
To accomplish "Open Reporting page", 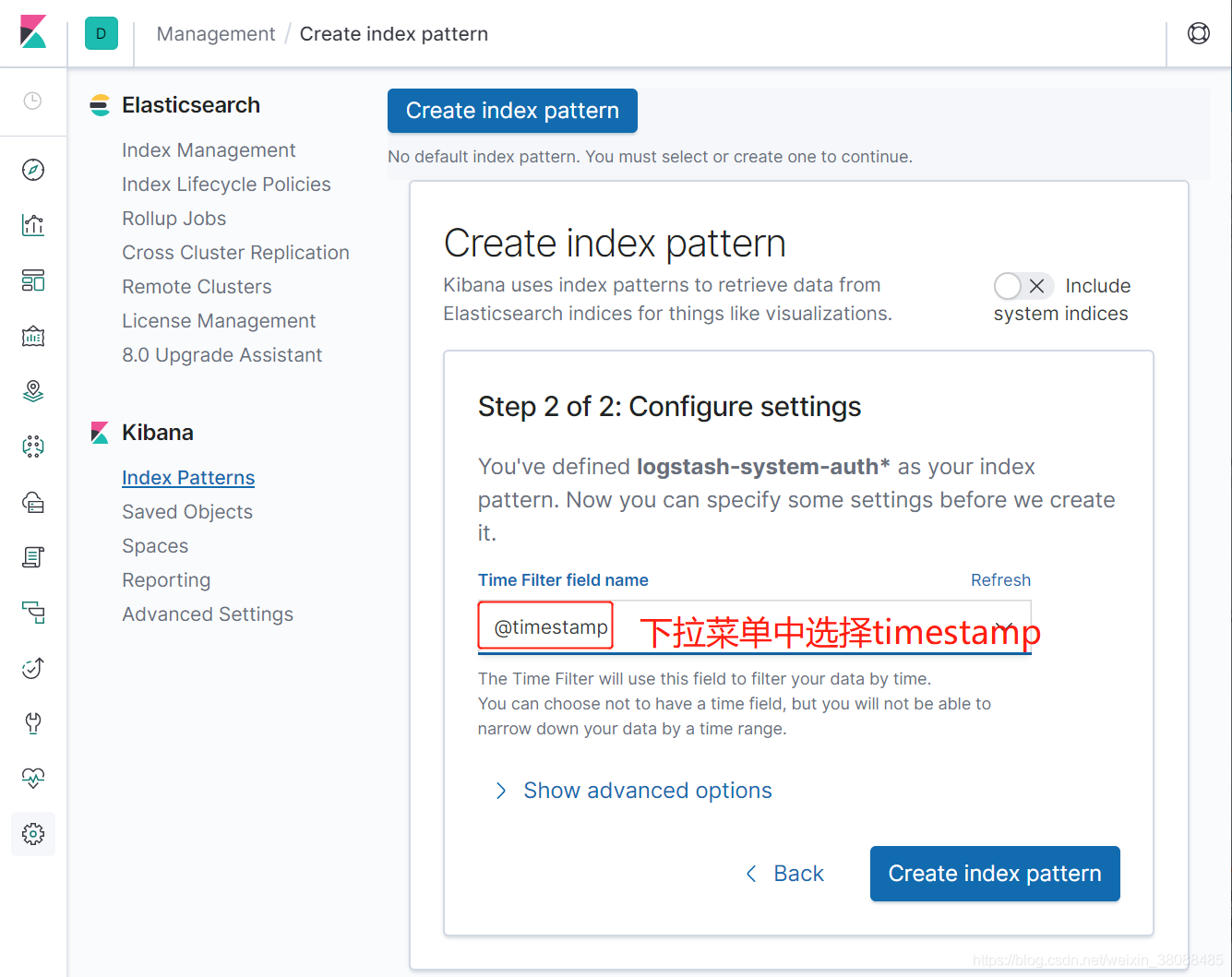I will tap(166, 580).
